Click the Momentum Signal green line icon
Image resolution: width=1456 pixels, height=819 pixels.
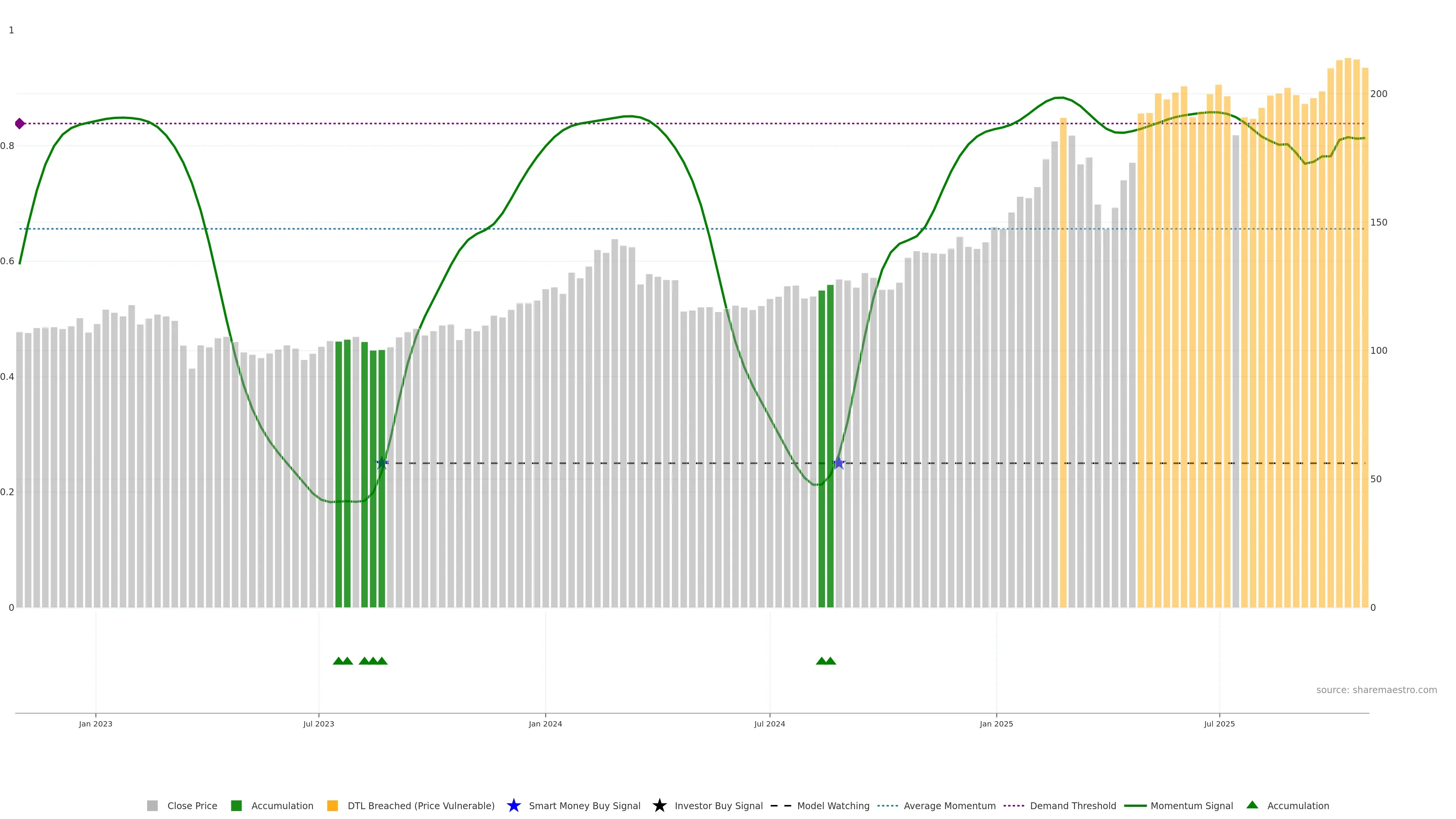[1135, 805]
